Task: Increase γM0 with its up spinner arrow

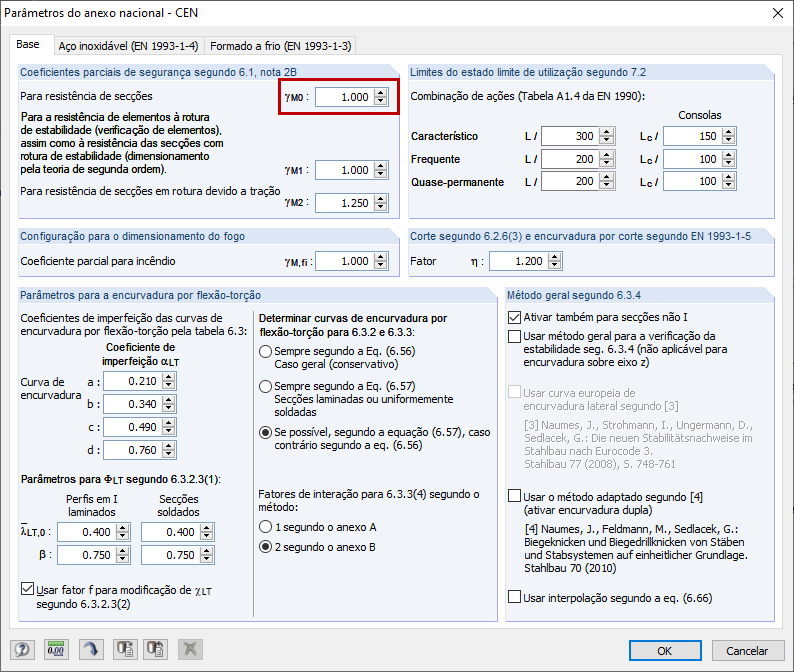Action: (381, 93)
